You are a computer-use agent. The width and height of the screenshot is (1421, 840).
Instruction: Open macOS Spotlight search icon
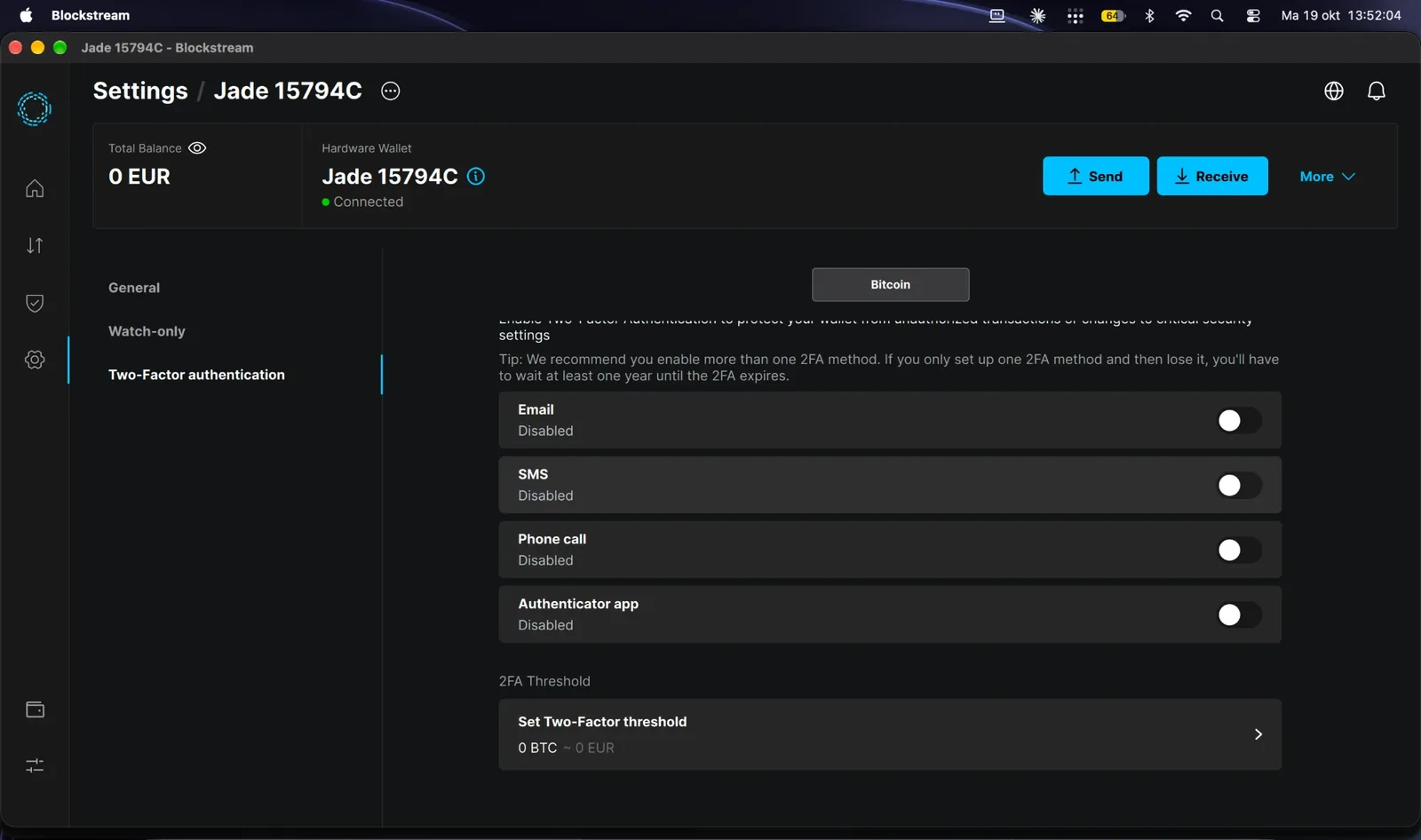click(1218, 15)
